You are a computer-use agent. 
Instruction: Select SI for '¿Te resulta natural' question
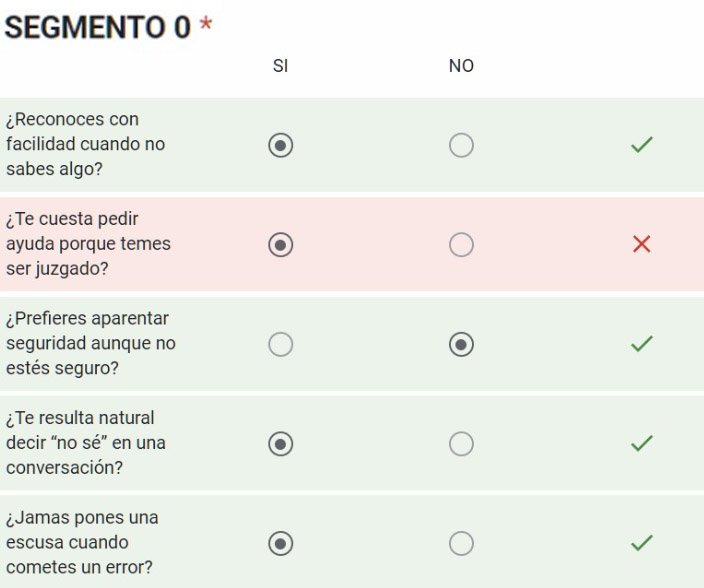coord(281,444)
